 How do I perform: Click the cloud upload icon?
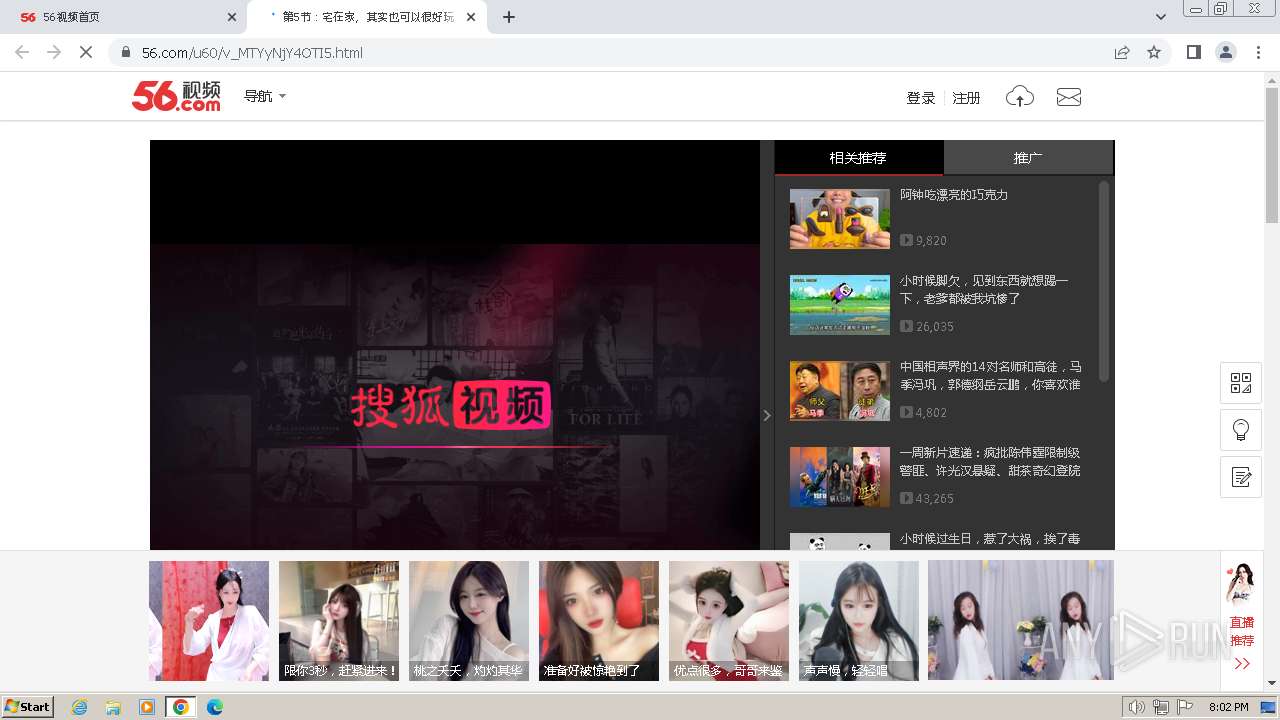(1020, 96)
